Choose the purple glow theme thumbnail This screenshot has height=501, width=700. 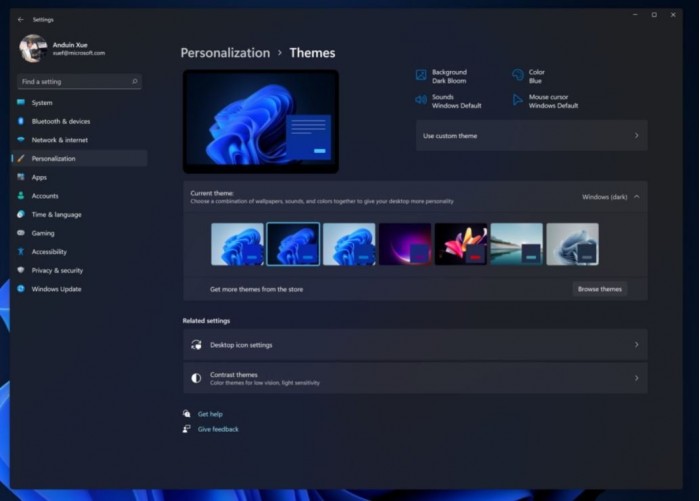click(405, 244)
